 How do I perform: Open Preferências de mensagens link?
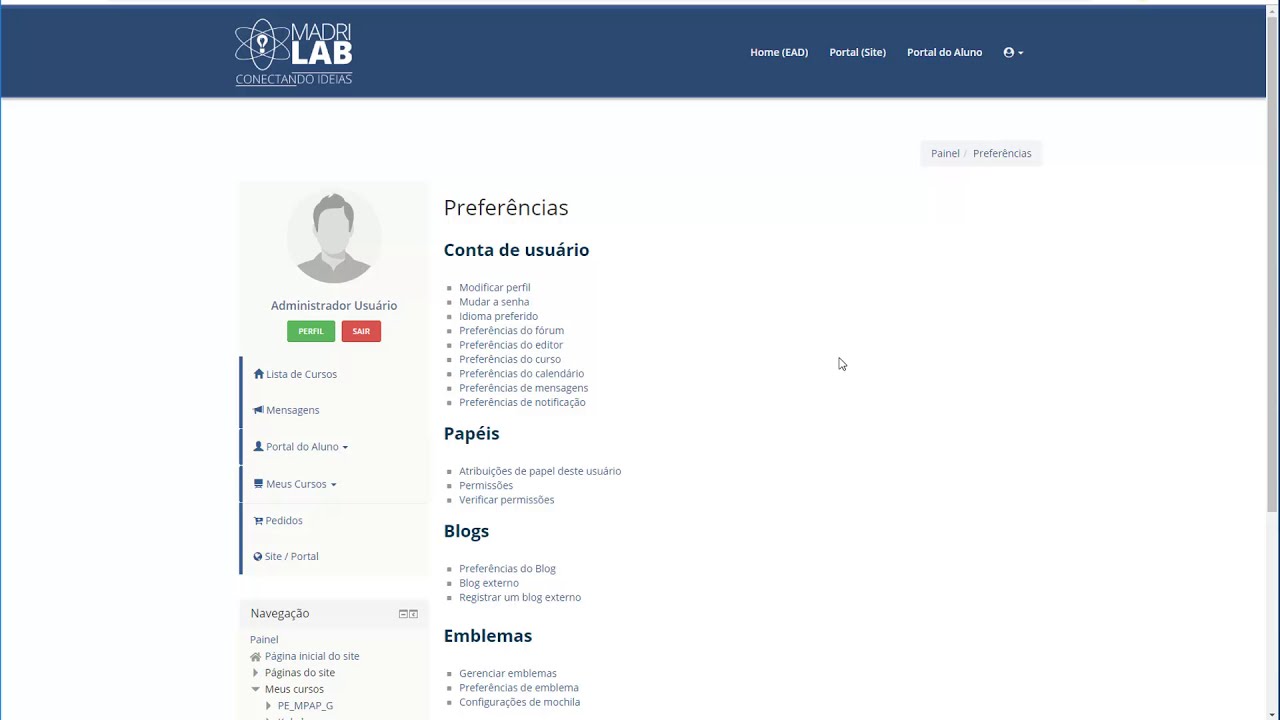point(523,388)
